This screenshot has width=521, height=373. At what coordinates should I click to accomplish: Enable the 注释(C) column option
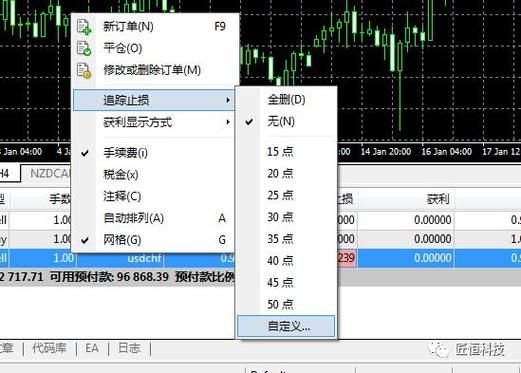pyautogui.click(x=154, y=196)
